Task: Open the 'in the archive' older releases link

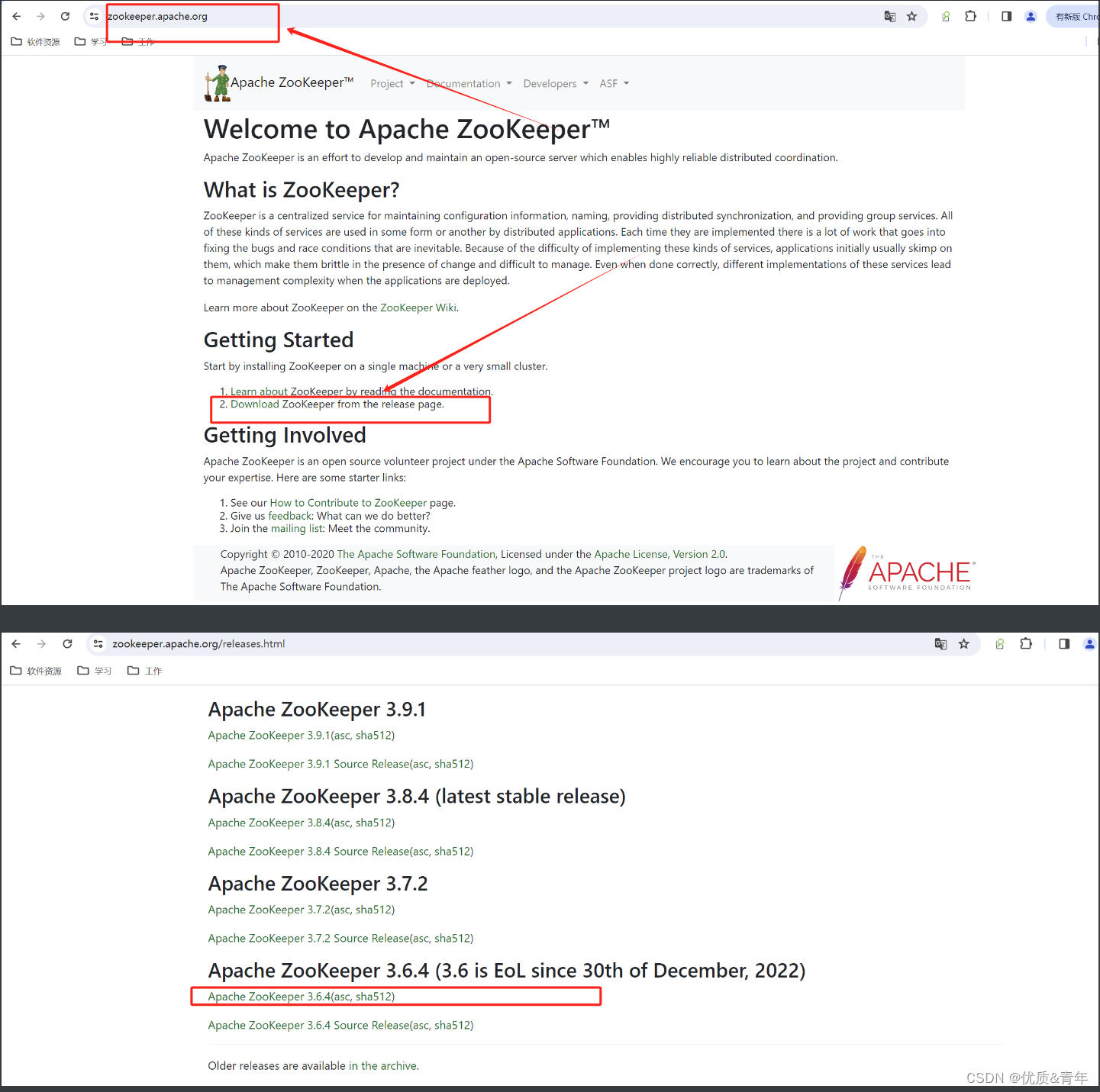Action: [382, 1066]
